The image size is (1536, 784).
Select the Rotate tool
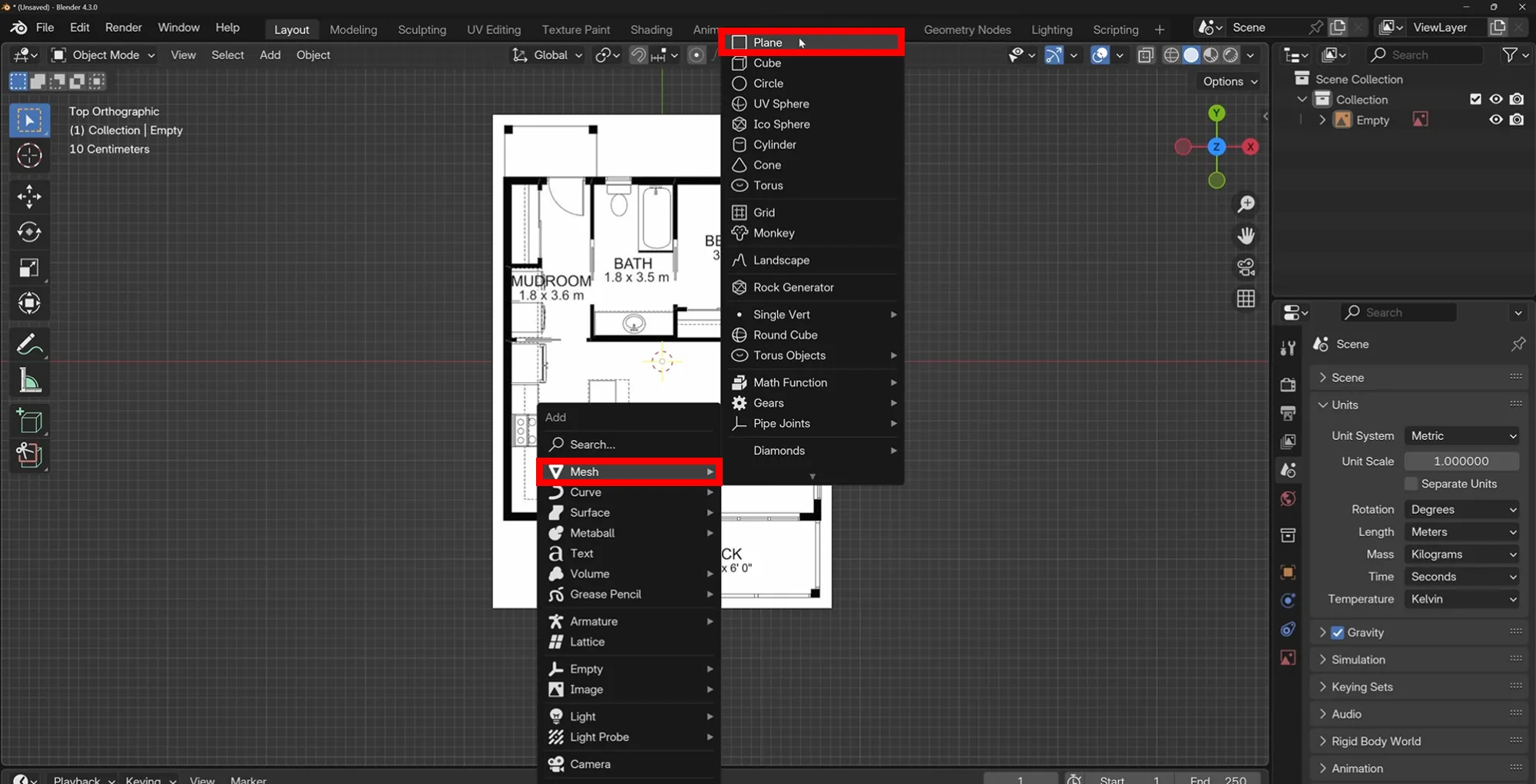[29, 232]
